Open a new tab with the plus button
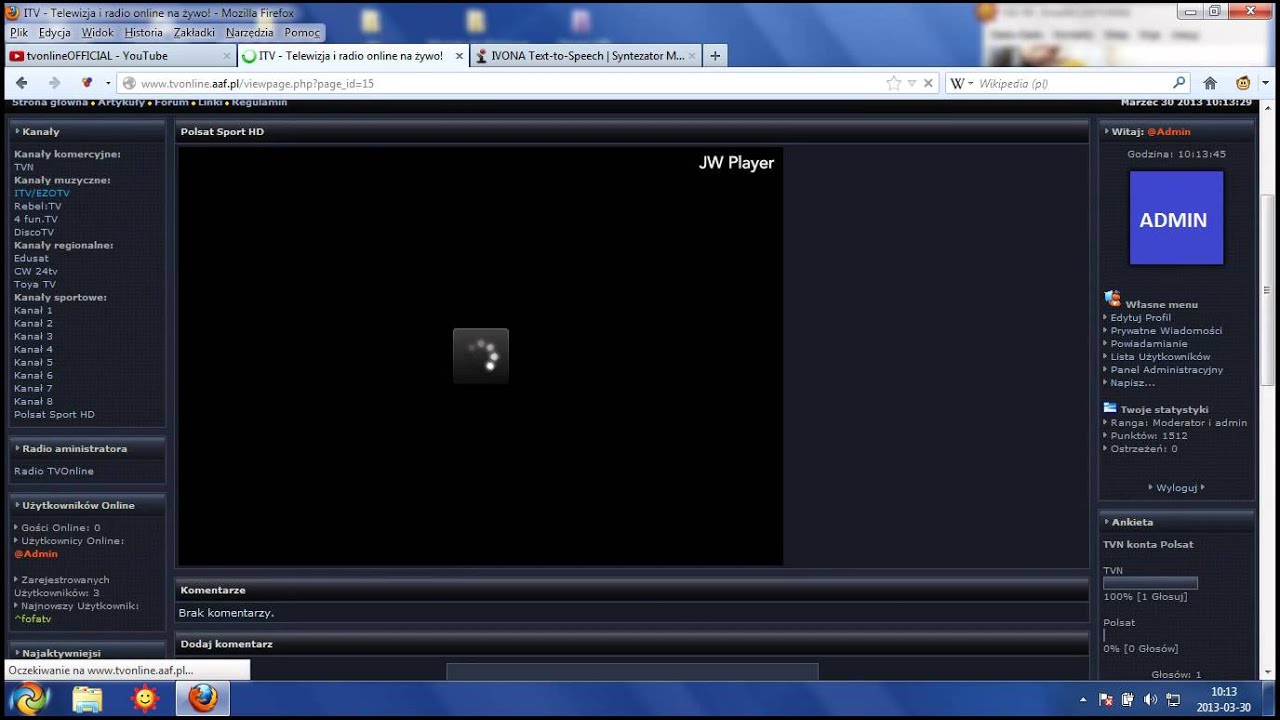Image resolution: width=1280 pixels, height=720 pixels. [x=715, y=56]
